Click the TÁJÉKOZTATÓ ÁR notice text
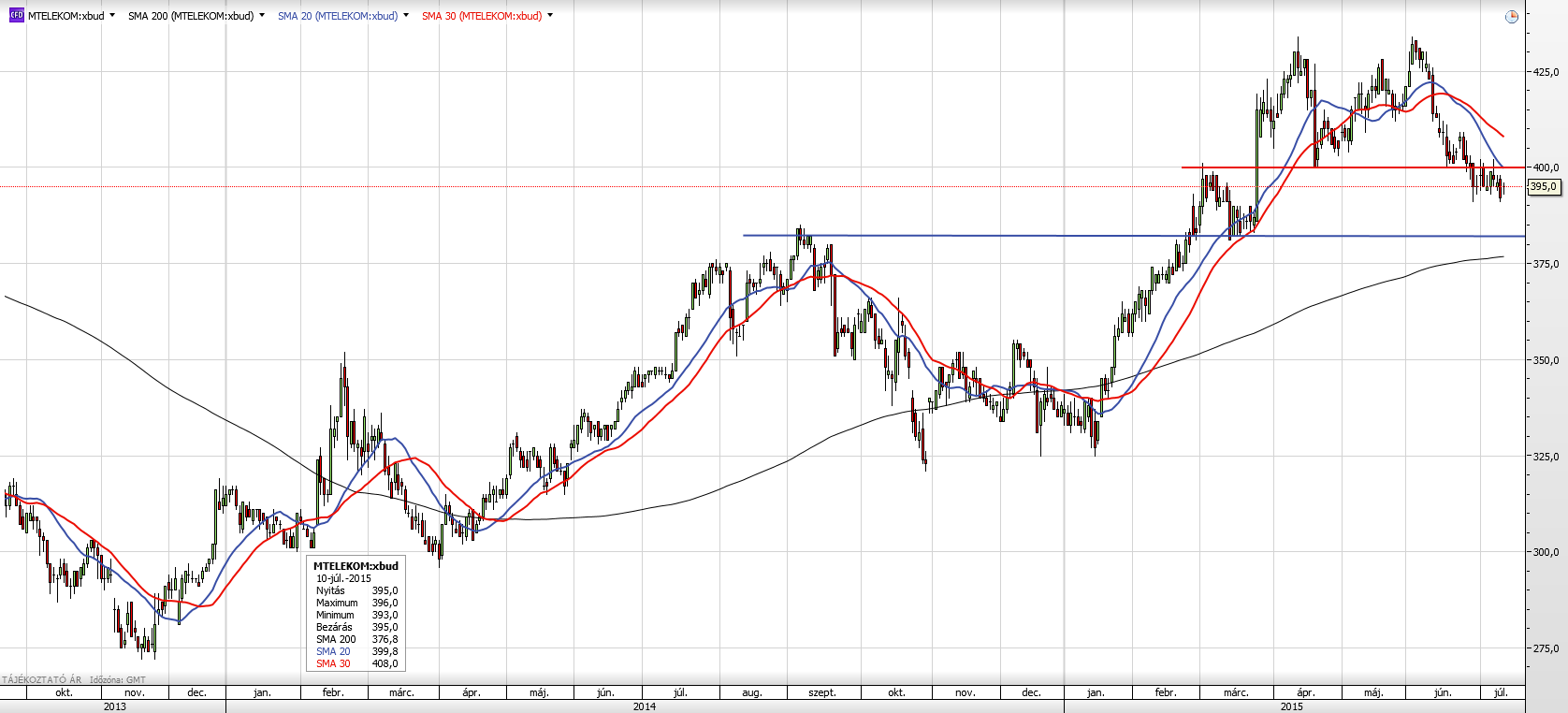Image resolution: width=1568 pixels, height=713 pixels. [42, 680]
